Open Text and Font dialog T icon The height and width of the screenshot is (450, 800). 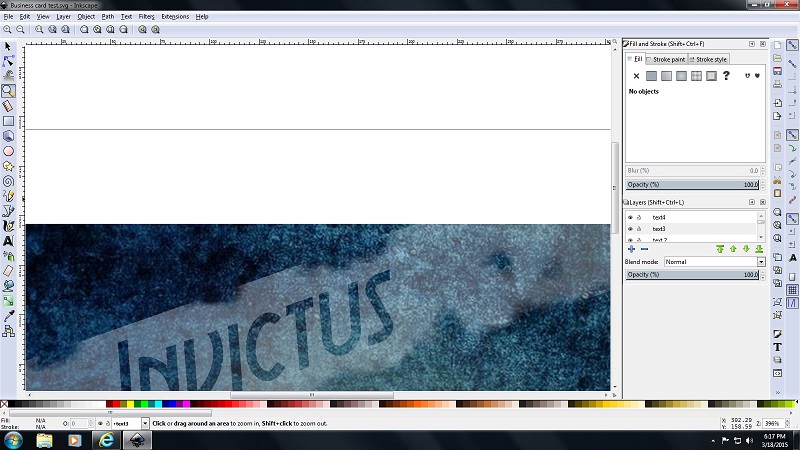click(x=777, y=347)
